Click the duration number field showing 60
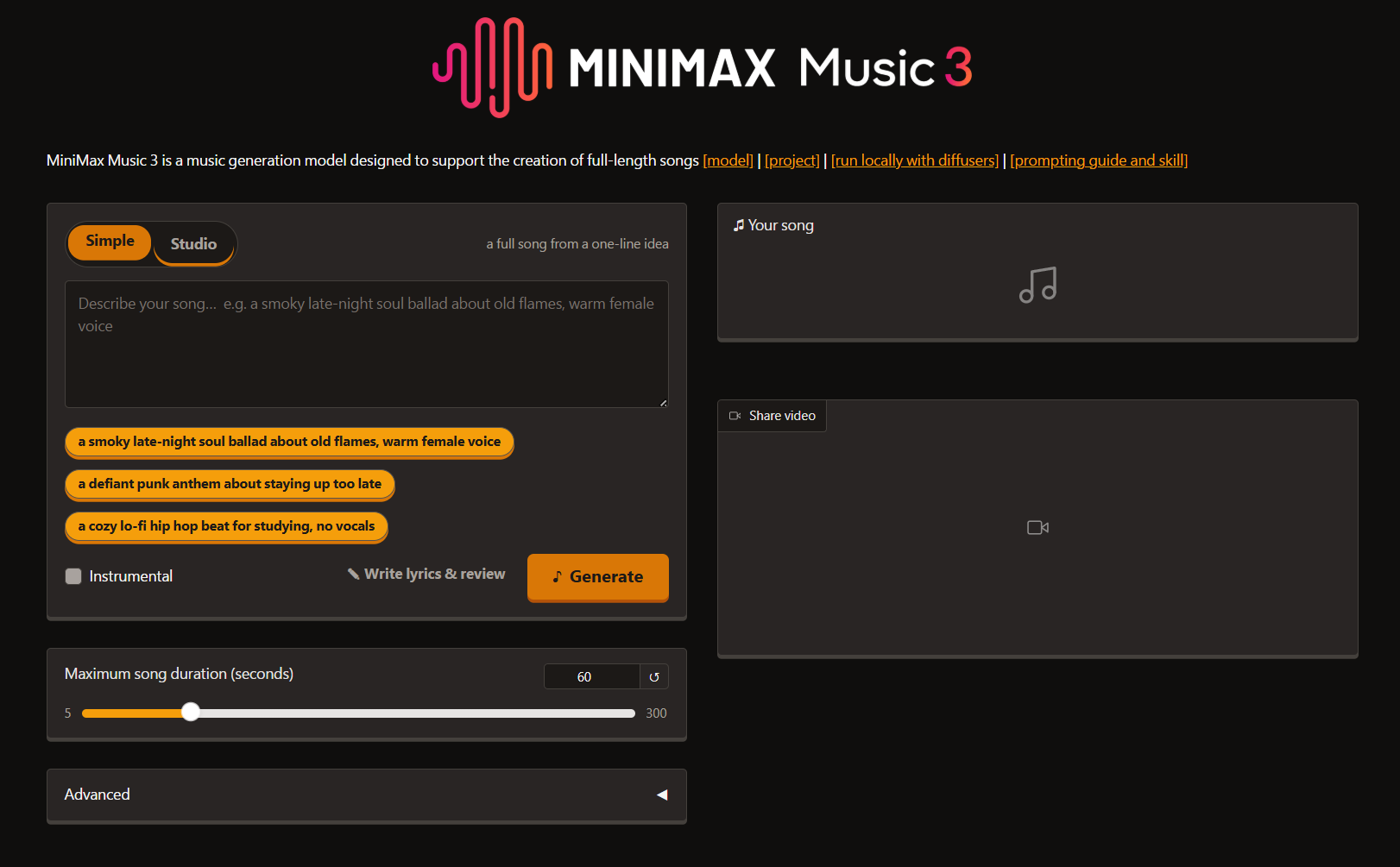This screenshot has width=1400, height=867. [x=592, y=677]
